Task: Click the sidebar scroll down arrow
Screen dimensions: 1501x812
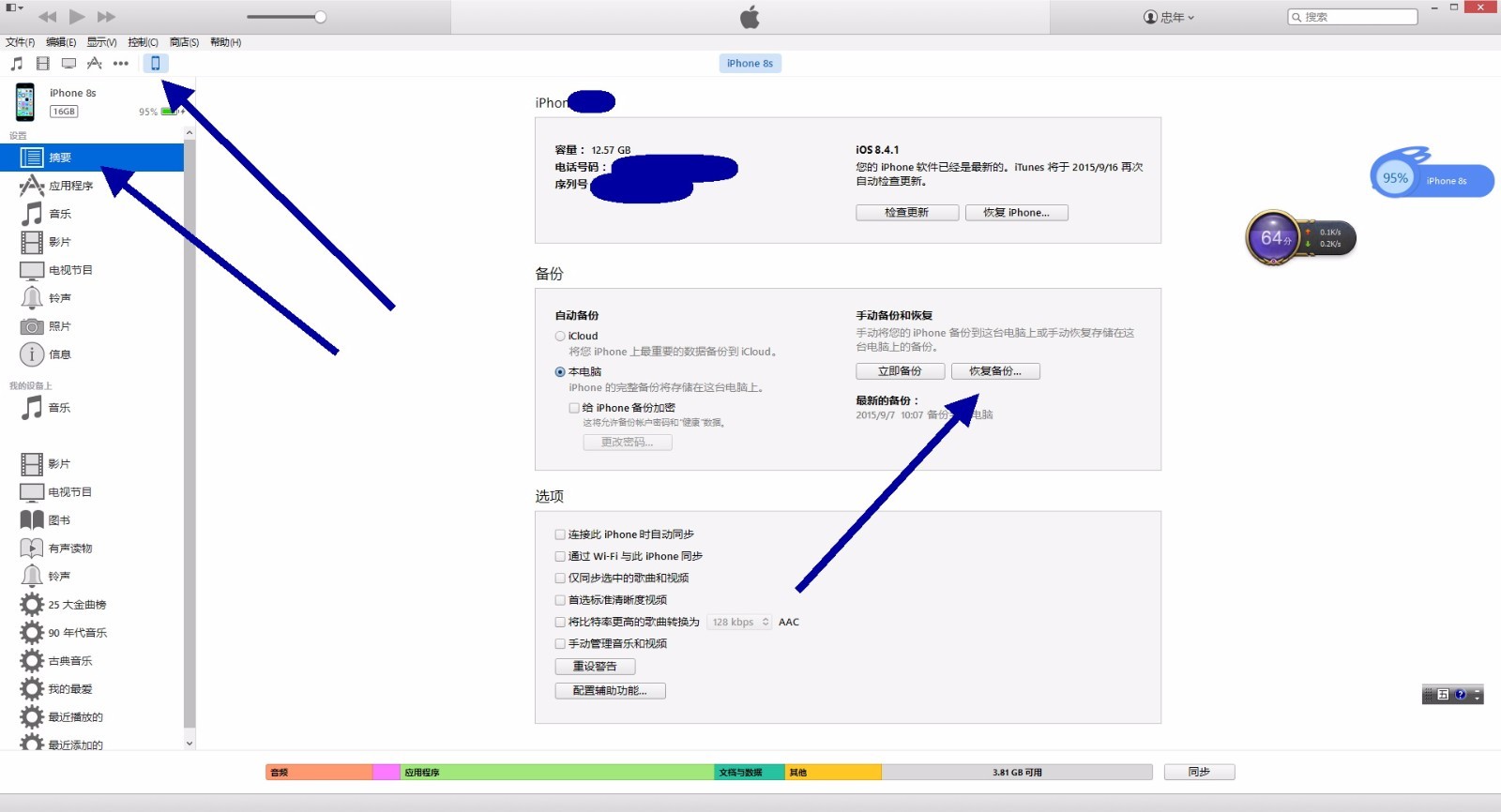Action: (190, 744)
